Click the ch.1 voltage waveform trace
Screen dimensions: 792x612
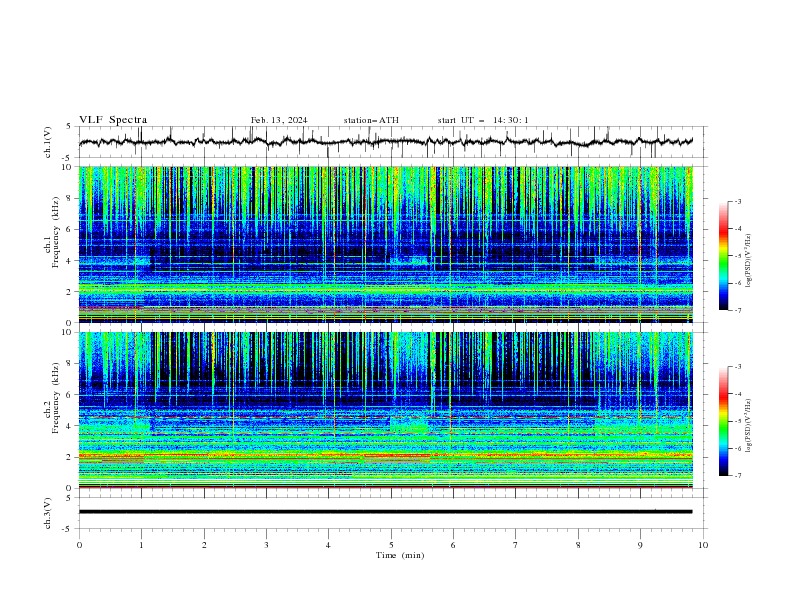[x=385, y=142]
